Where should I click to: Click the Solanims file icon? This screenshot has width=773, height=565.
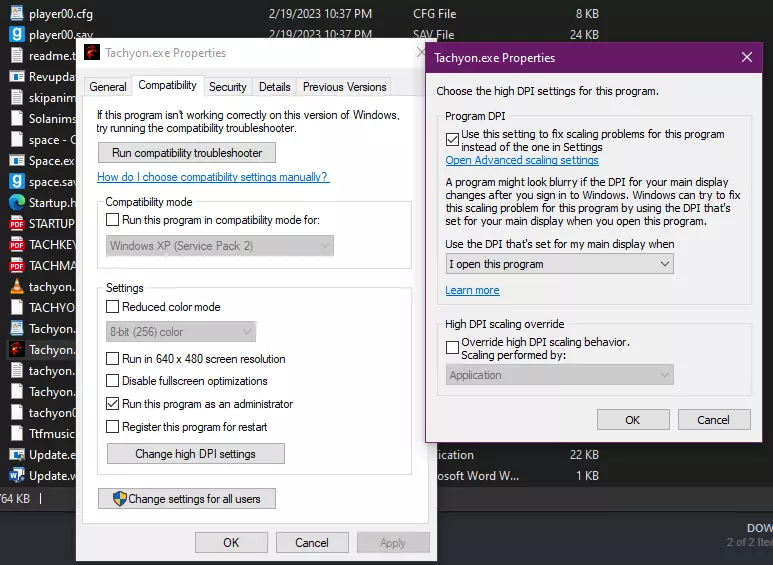click(17, 118)
